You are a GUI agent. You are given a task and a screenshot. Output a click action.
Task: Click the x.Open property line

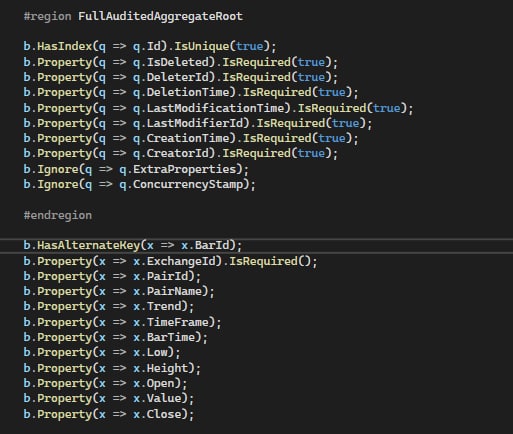click(105, 383)
